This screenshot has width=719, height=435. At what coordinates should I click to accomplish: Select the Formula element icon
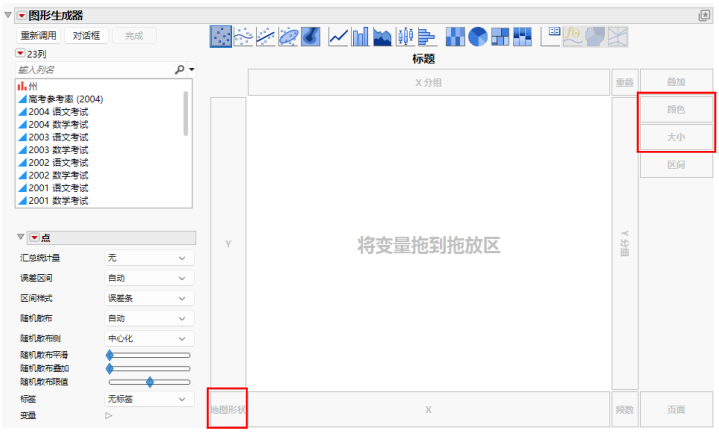pos(573,36)
